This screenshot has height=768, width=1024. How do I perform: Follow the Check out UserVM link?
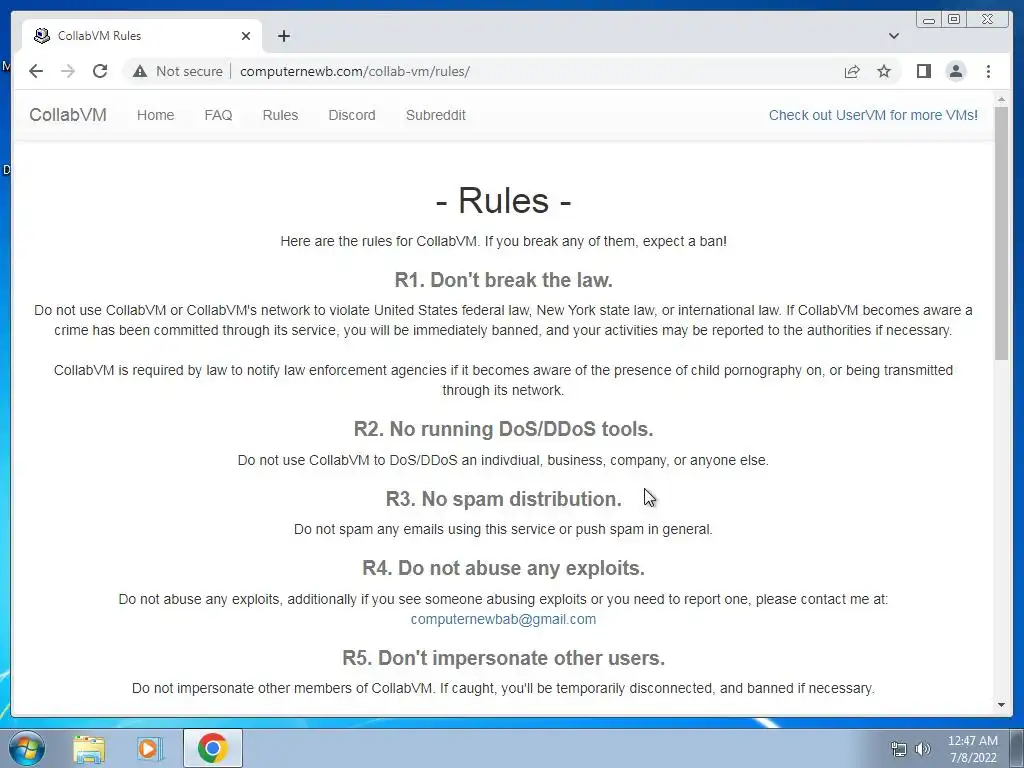click(x=873, y=115)
